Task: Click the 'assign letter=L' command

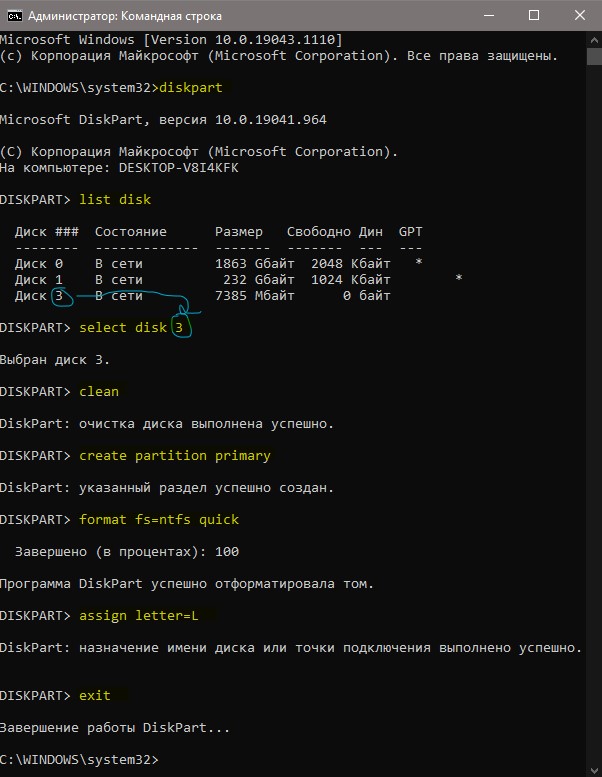Action: [139, 616]
